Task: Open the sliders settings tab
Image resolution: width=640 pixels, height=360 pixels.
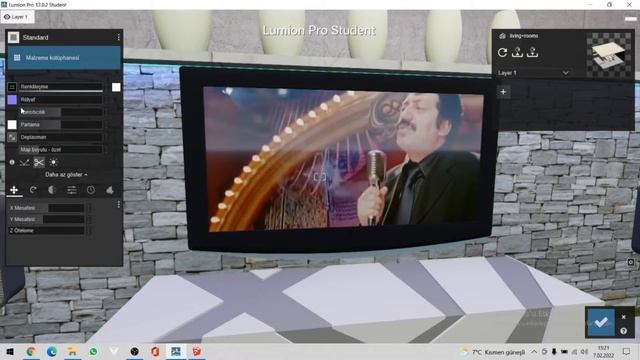Action: tap(71, 190)
